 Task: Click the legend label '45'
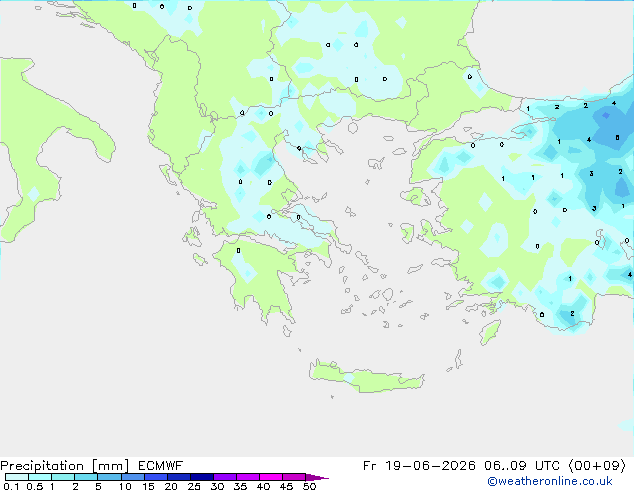click(286, 486)
